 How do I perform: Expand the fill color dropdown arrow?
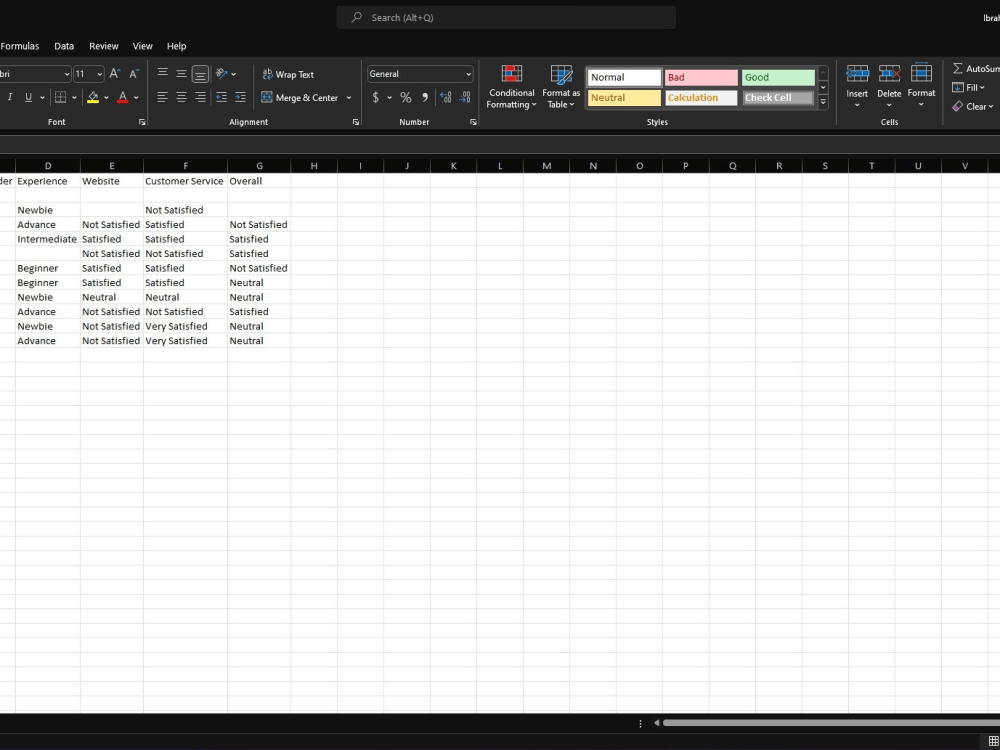pyautogui.click(x=106, y=98)
